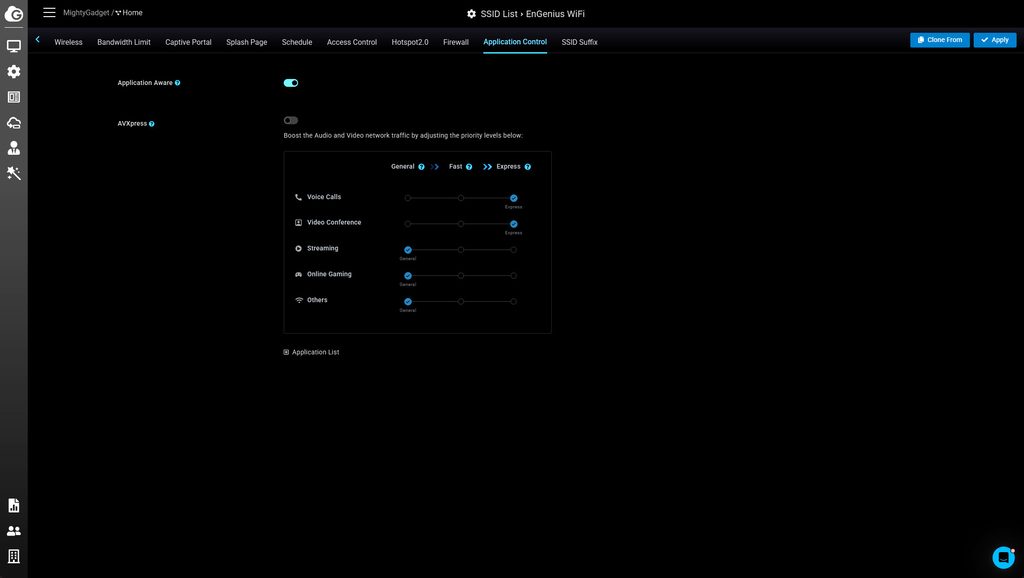
Task: Set Streaming priority to Fast
Action: tap(460, 250)
